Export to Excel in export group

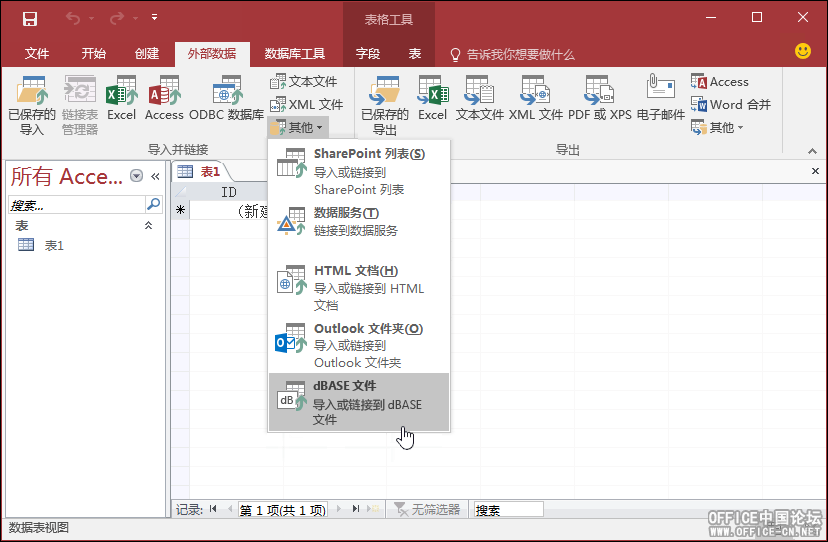click(x=432, y=99)
